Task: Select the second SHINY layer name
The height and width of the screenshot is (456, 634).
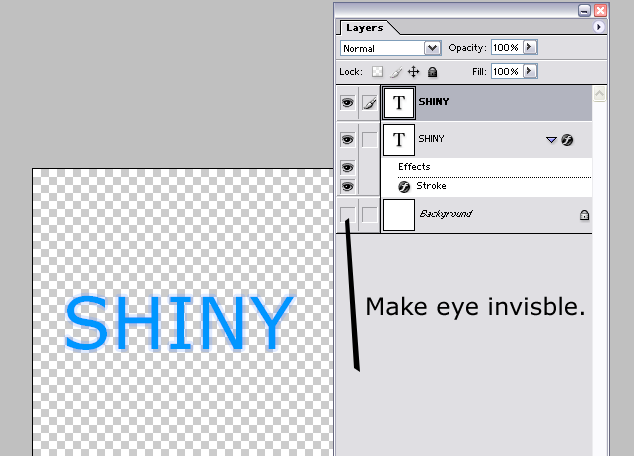Action: [431, 139]
